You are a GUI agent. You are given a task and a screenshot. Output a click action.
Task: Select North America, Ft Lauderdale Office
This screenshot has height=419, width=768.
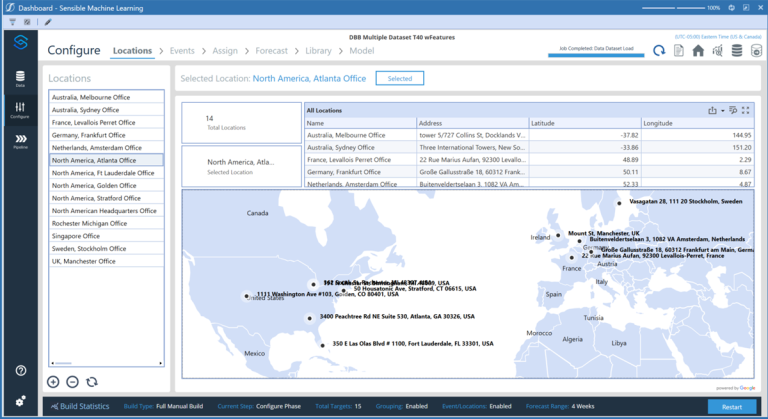click(x=106, y=173)
